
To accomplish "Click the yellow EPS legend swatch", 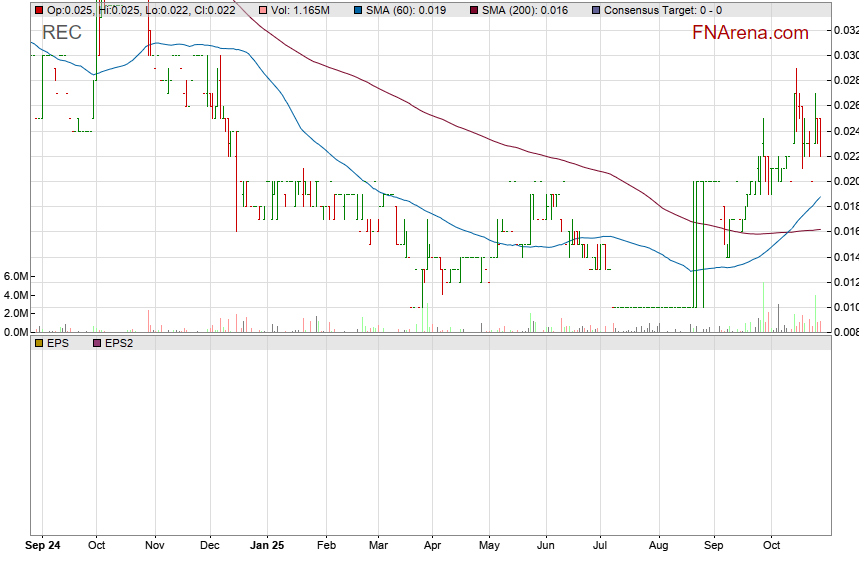I will [x=39, y=343].
